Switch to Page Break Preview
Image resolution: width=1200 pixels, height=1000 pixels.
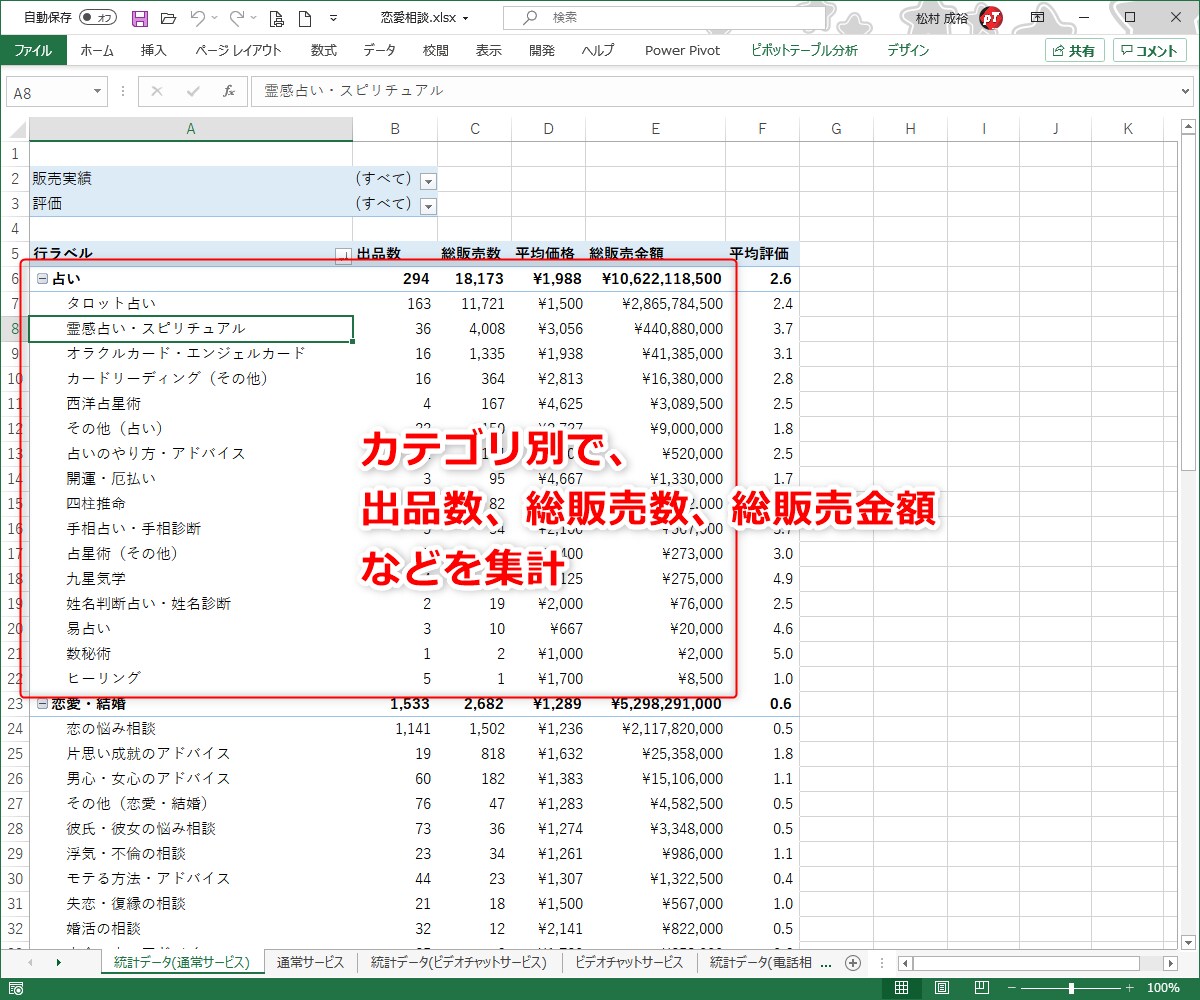click(981, 988)
